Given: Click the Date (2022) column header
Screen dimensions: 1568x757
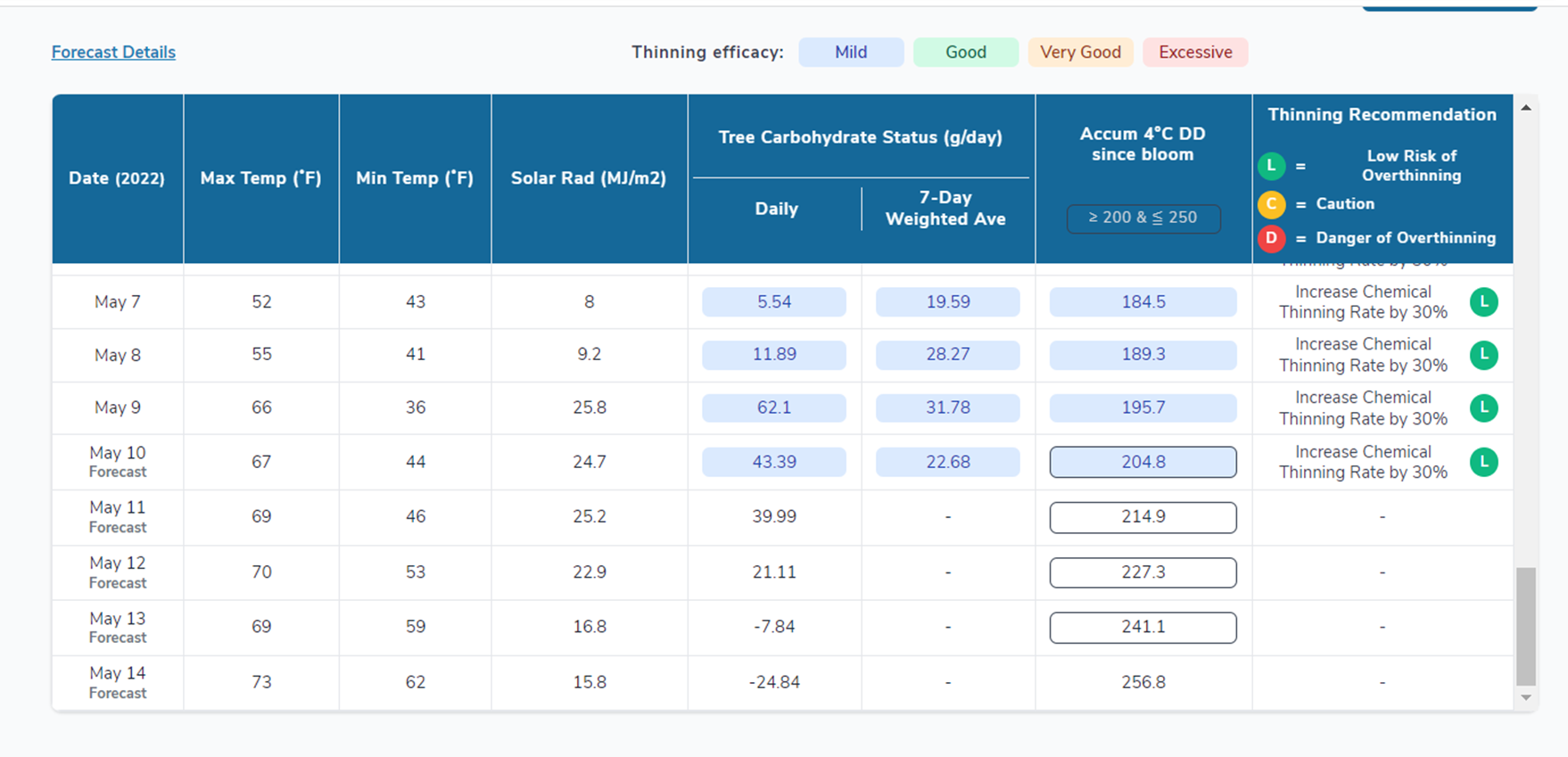Looking at the screenshot, I should (117, 178).
